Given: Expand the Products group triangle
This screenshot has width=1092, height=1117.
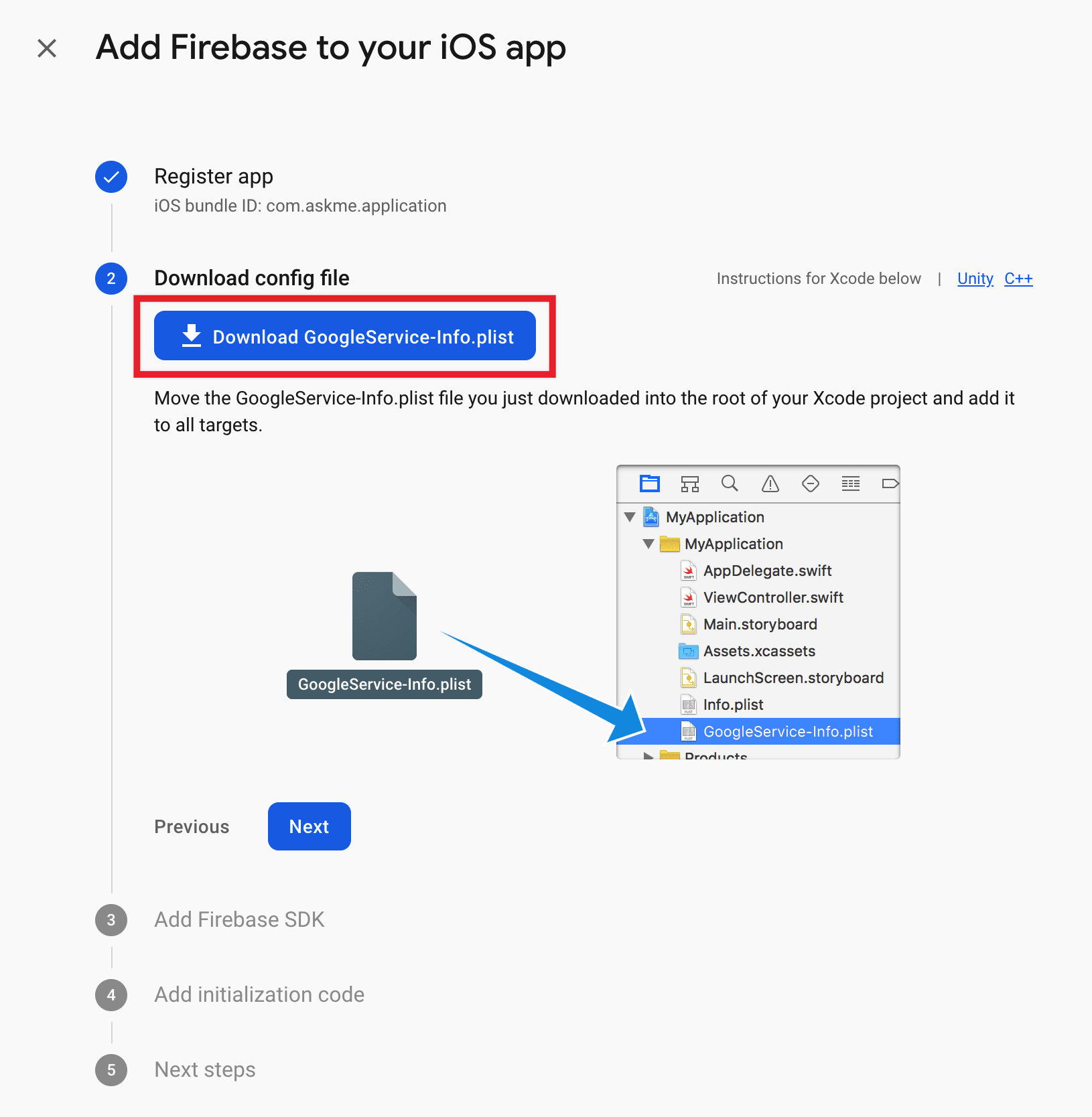Looking at the screenshot, I should (x=649, y=755).
